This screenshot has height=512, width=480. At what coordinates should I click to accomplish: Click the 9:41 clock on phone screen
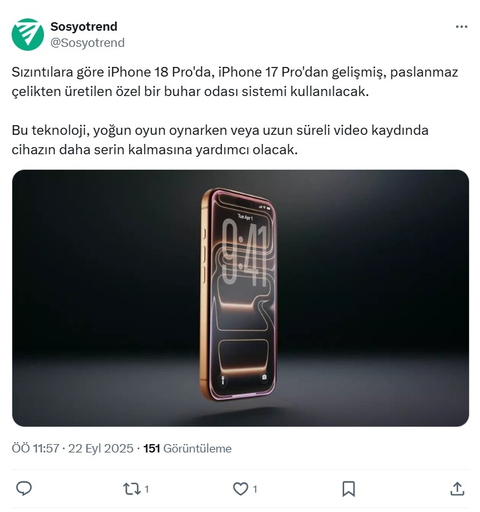[x=245, y=253]
